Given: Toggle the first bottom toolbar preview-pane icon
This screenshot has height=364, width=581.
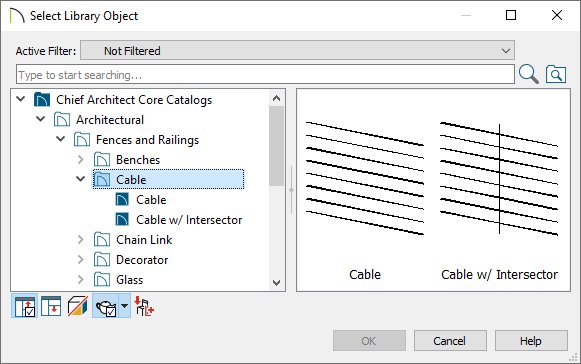Looking at the screenshot, I should pos(24,306).
